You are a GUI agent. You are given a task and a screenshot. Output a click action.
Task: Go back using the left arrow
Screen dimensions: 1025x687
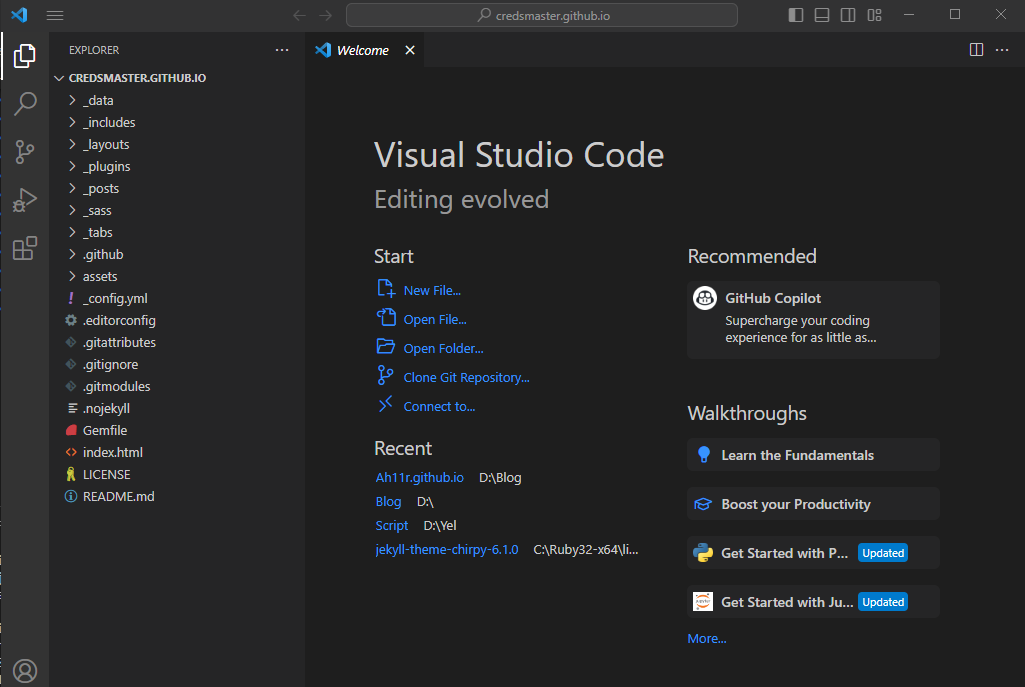299,15
